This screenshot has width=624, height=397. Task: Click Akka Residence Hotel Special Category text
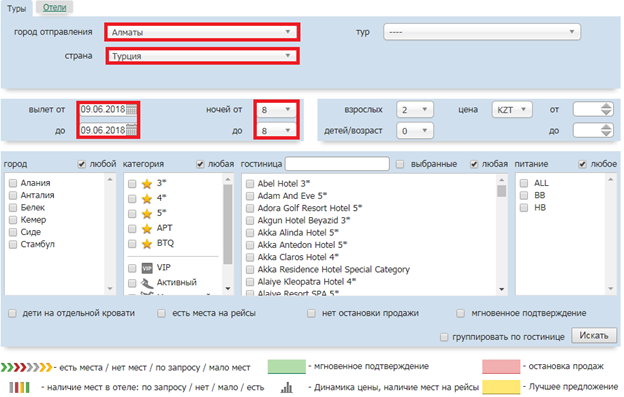[333, 270]
